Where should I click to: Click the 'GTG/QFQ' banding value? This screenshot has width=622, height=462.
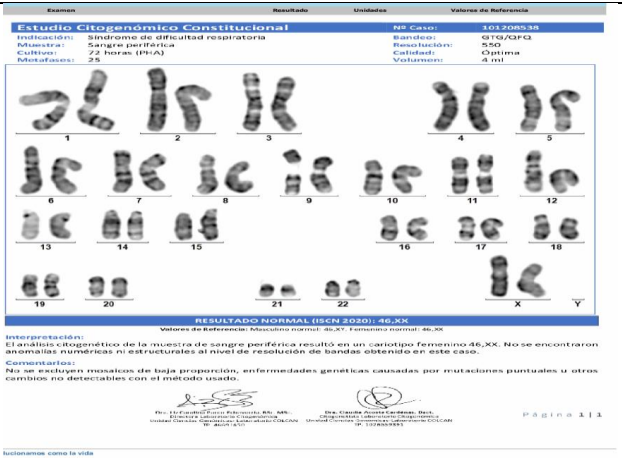(x=500, y=37)
